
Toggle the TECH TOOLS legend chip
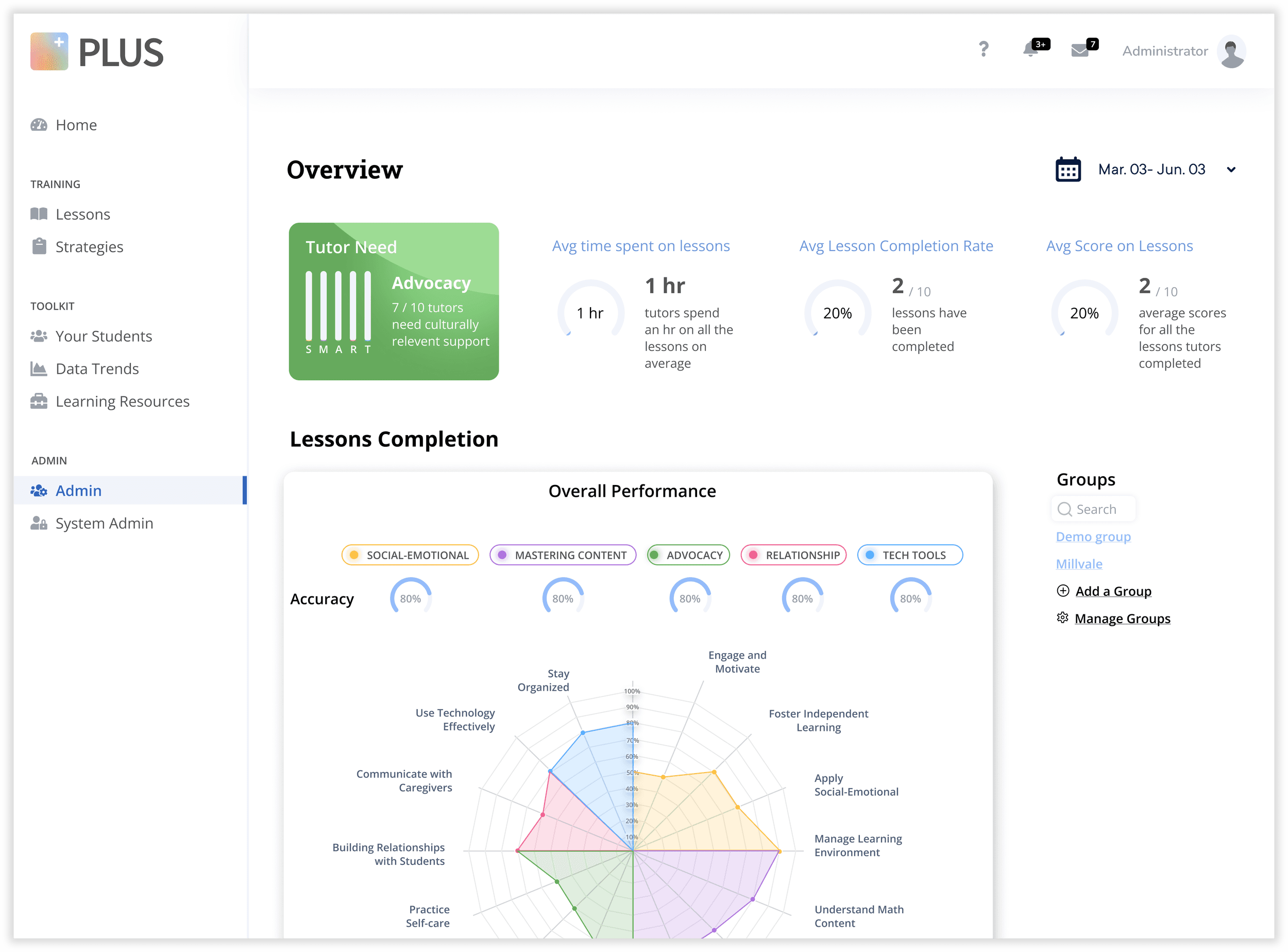[x=909, y=555]
